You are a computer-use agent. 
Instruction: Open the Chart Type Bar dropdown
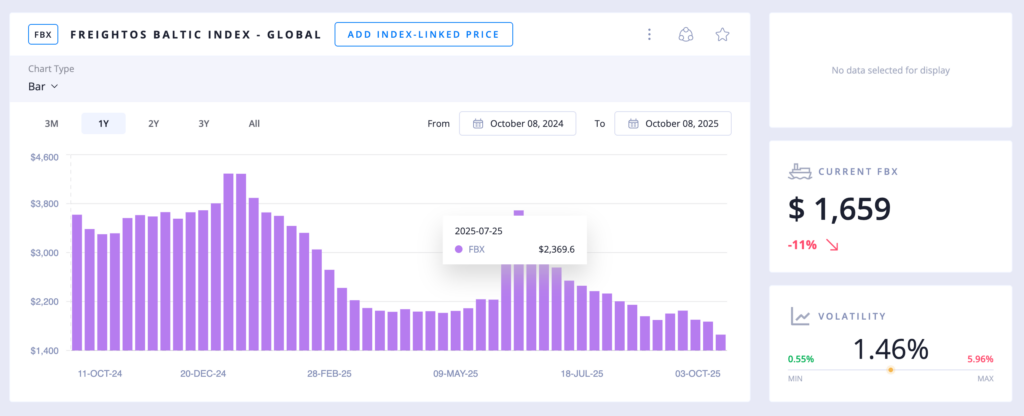[44, 86]
